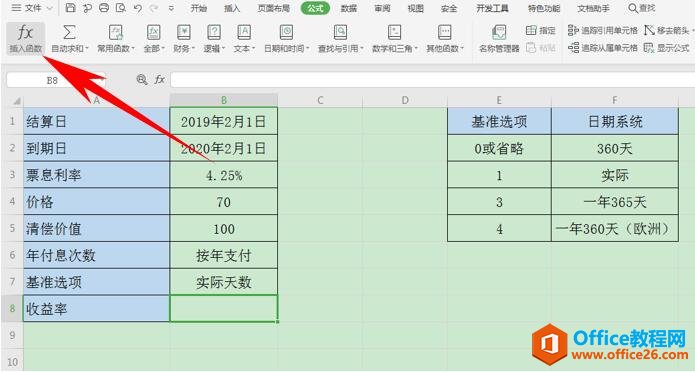The width and height of the screenshot is (695, 372).
Task: Expand the Common Functions (常用函数) dropdown arrow
Action: pyautogui.click(x=133, y=48)
